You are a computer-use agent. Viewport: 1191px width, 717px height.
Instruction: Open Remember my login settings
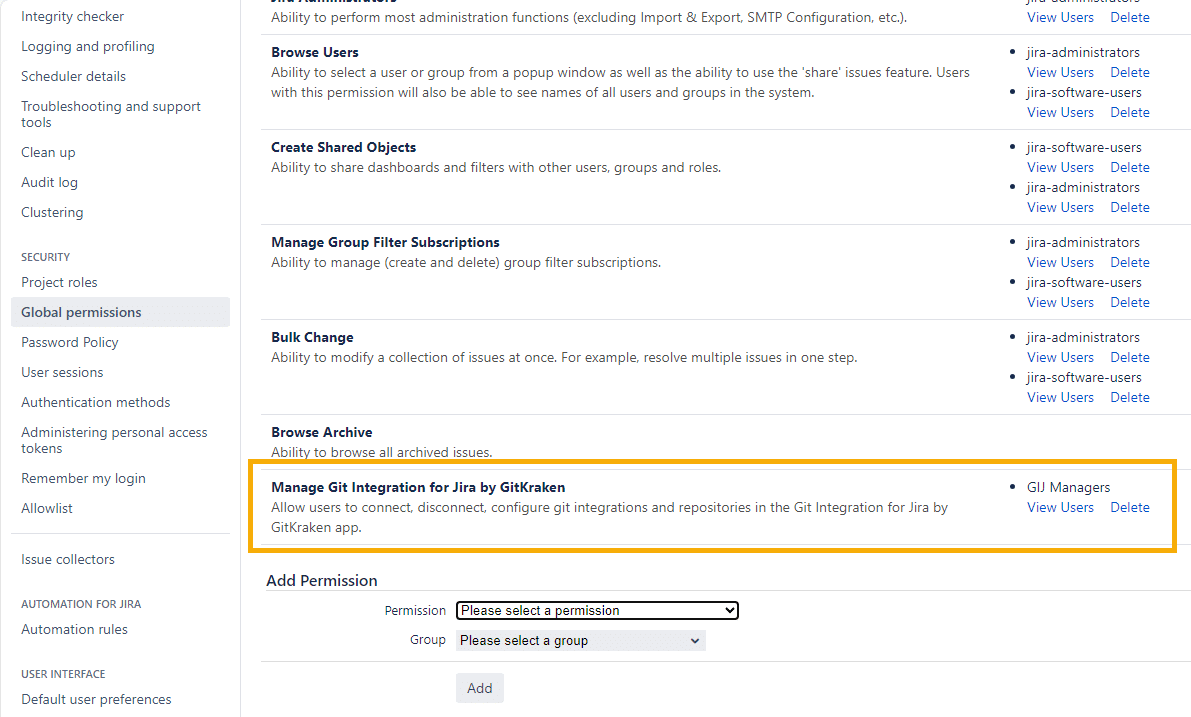[x=83, y=478]
